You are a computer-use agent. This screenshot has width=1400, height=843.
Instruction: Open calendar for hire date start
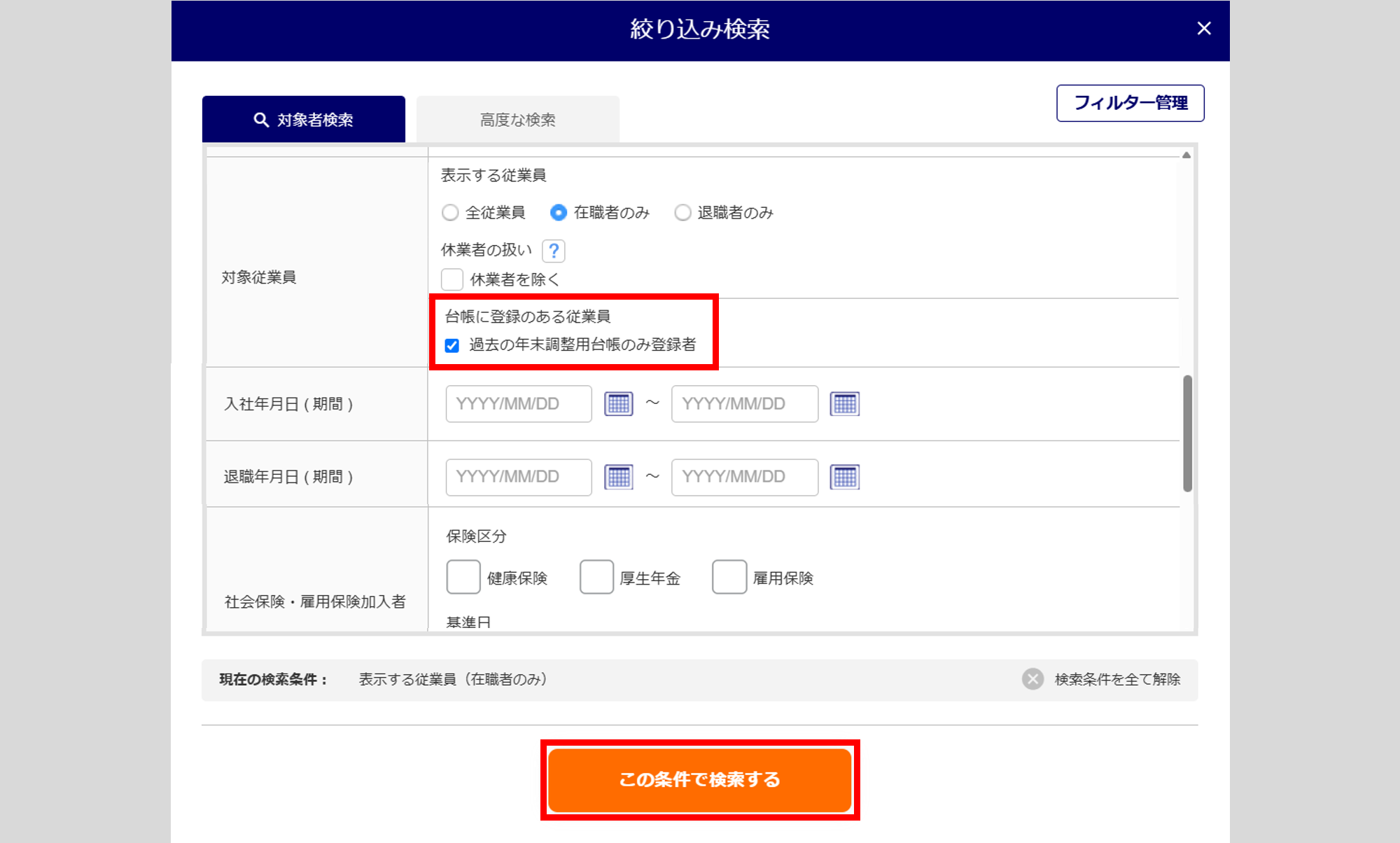click(619, 404)
